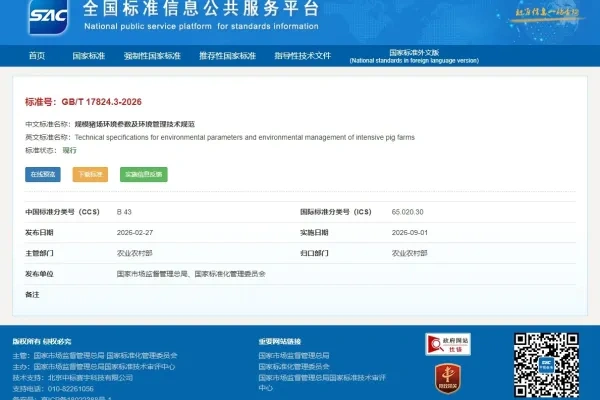Select the English title Technical specifications text
Image resolution: width=600 pixels, height=400 pixels.
click(x=245, y=137)
